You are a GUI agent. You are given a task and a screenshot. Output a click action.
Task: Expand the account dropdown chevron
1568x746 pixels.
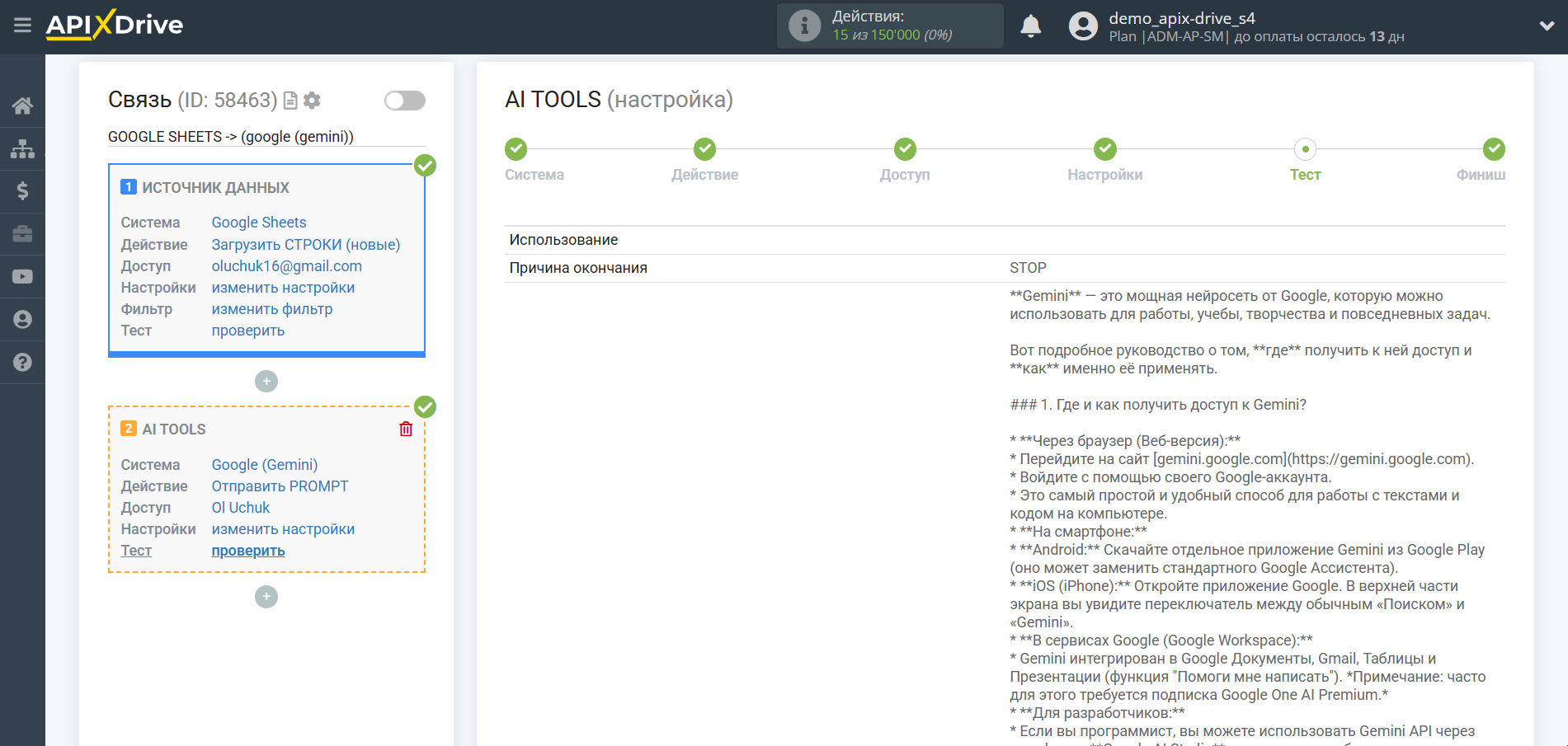pos(1547,26)
